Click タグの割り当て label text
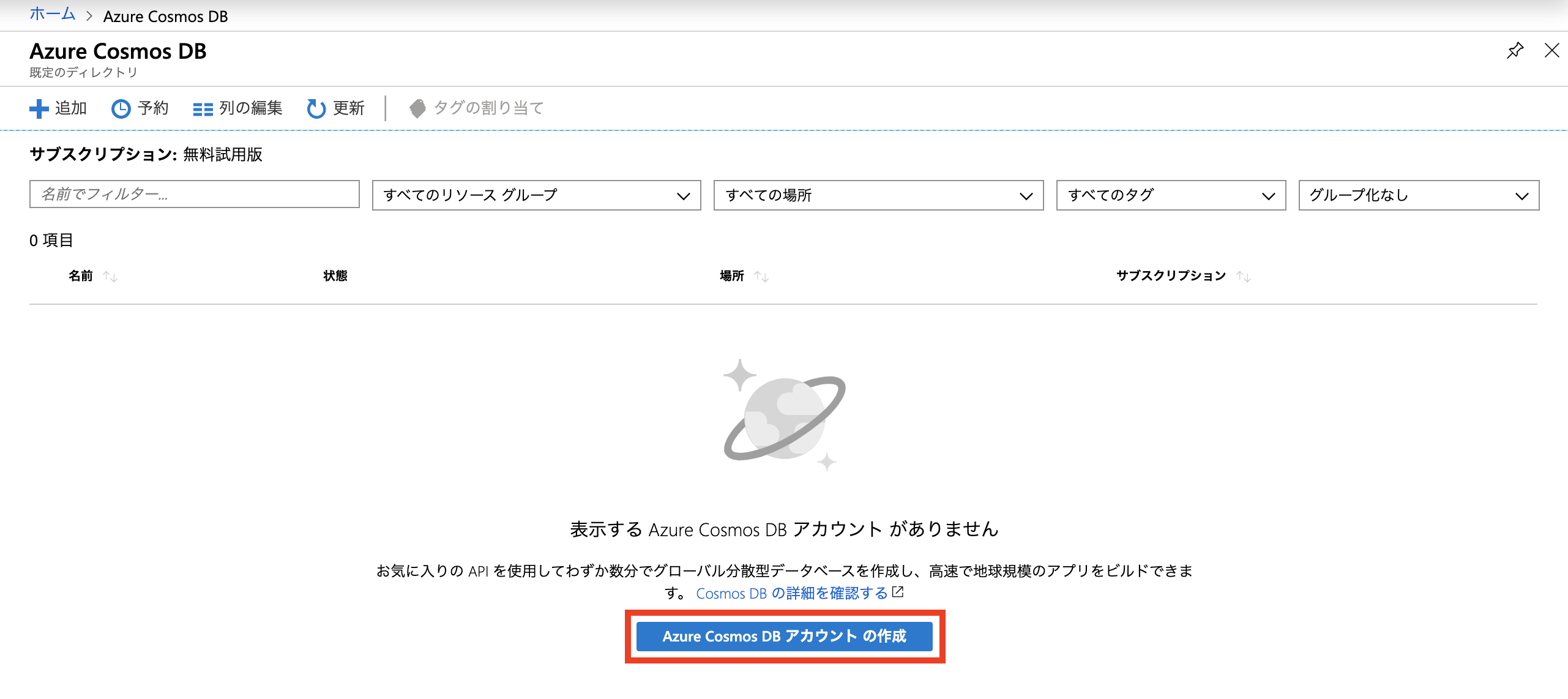1568x699 pixels. tap(489, 108)
